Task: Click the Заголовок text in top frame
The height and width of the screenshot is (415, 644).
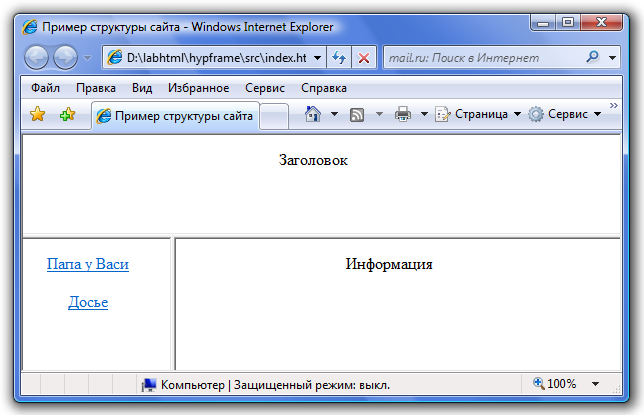Action: [313, 160]
